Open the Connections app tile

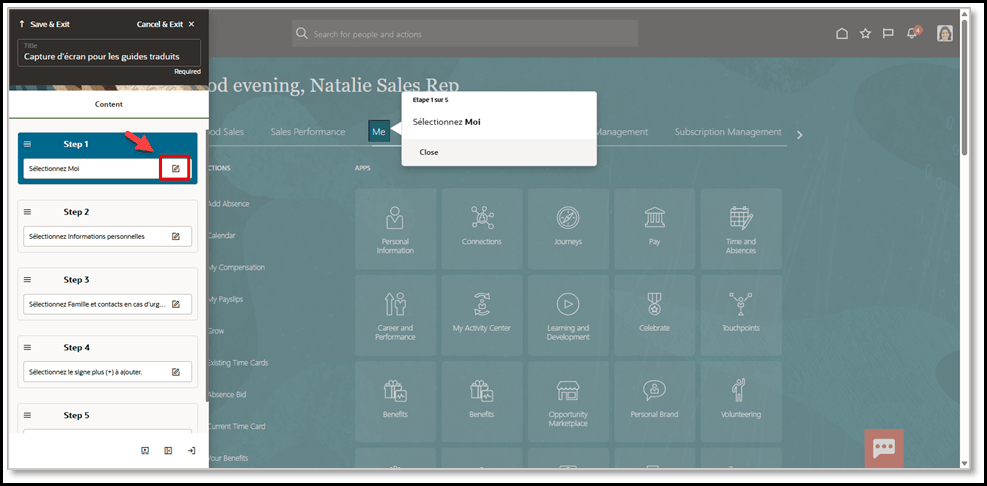pyautogui.click(x=482, y=229)
